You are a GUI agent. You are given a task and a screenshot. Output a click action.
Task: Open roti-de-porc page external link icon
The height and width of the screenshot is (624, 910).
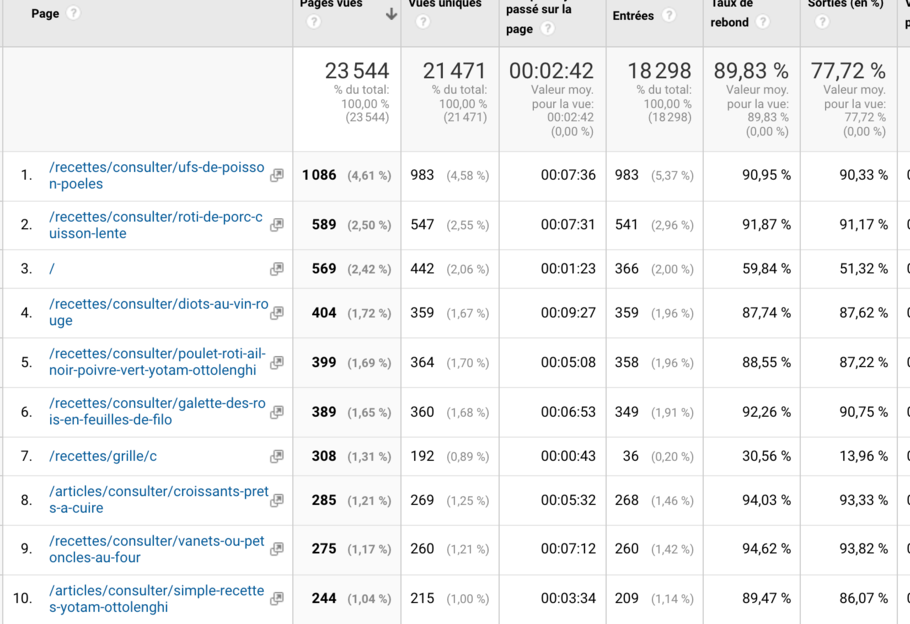coord(277,225)
